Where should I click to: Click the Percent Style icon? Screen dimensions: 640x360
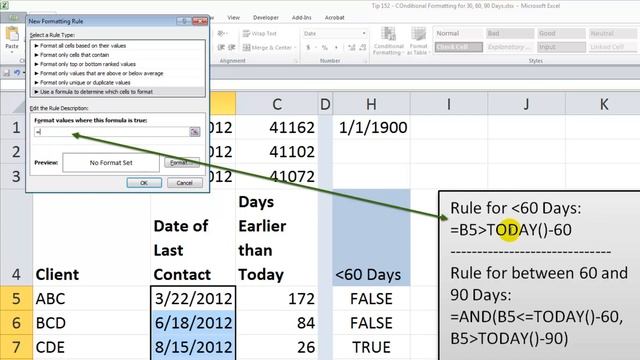[324, 47]
